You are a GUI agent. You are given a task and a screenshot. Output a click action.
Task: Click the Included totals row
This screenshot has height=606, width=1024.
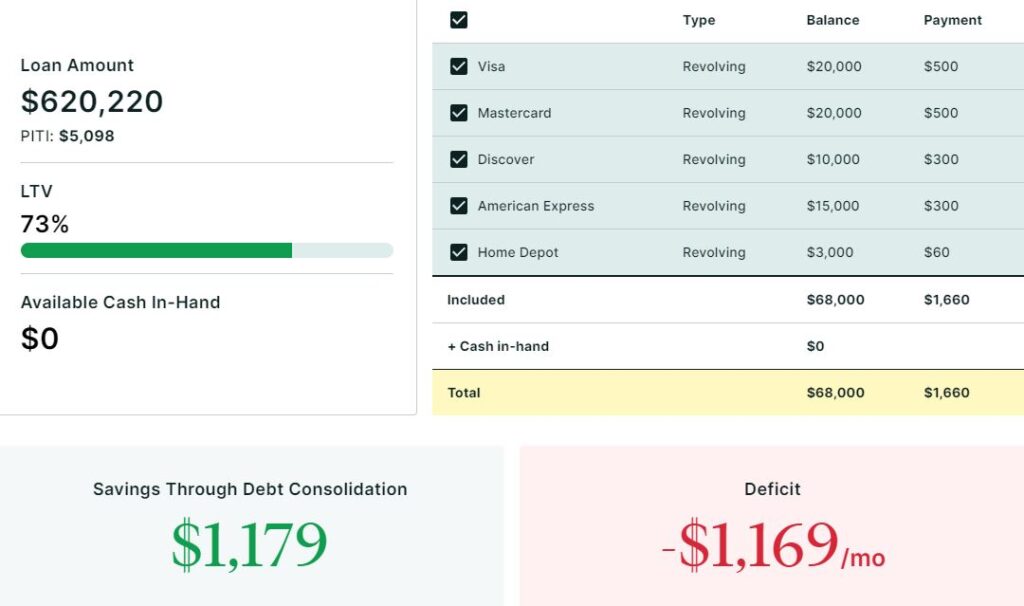(x=727, y=300)
